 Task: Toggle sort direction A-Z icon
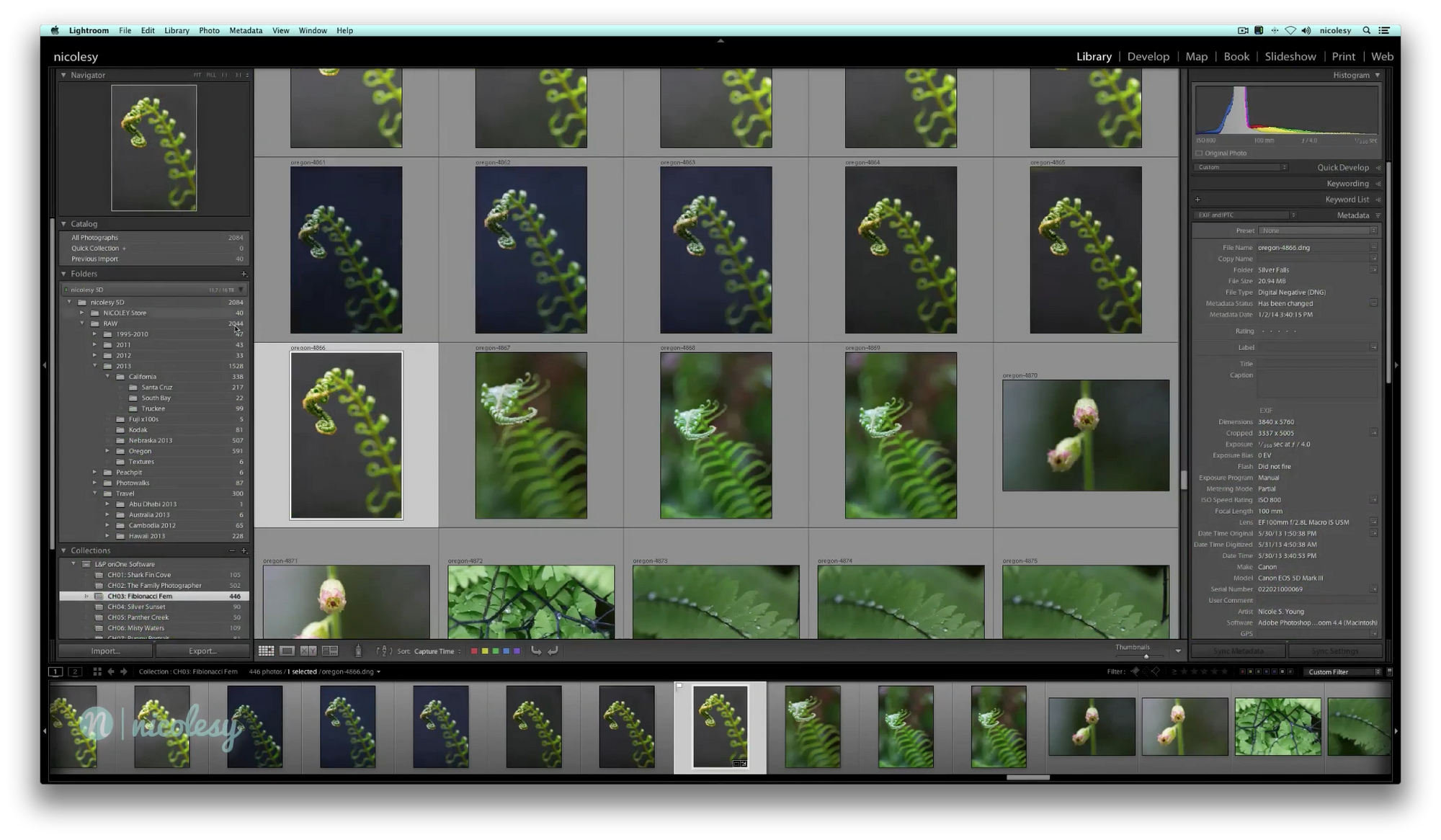point(385,651)
